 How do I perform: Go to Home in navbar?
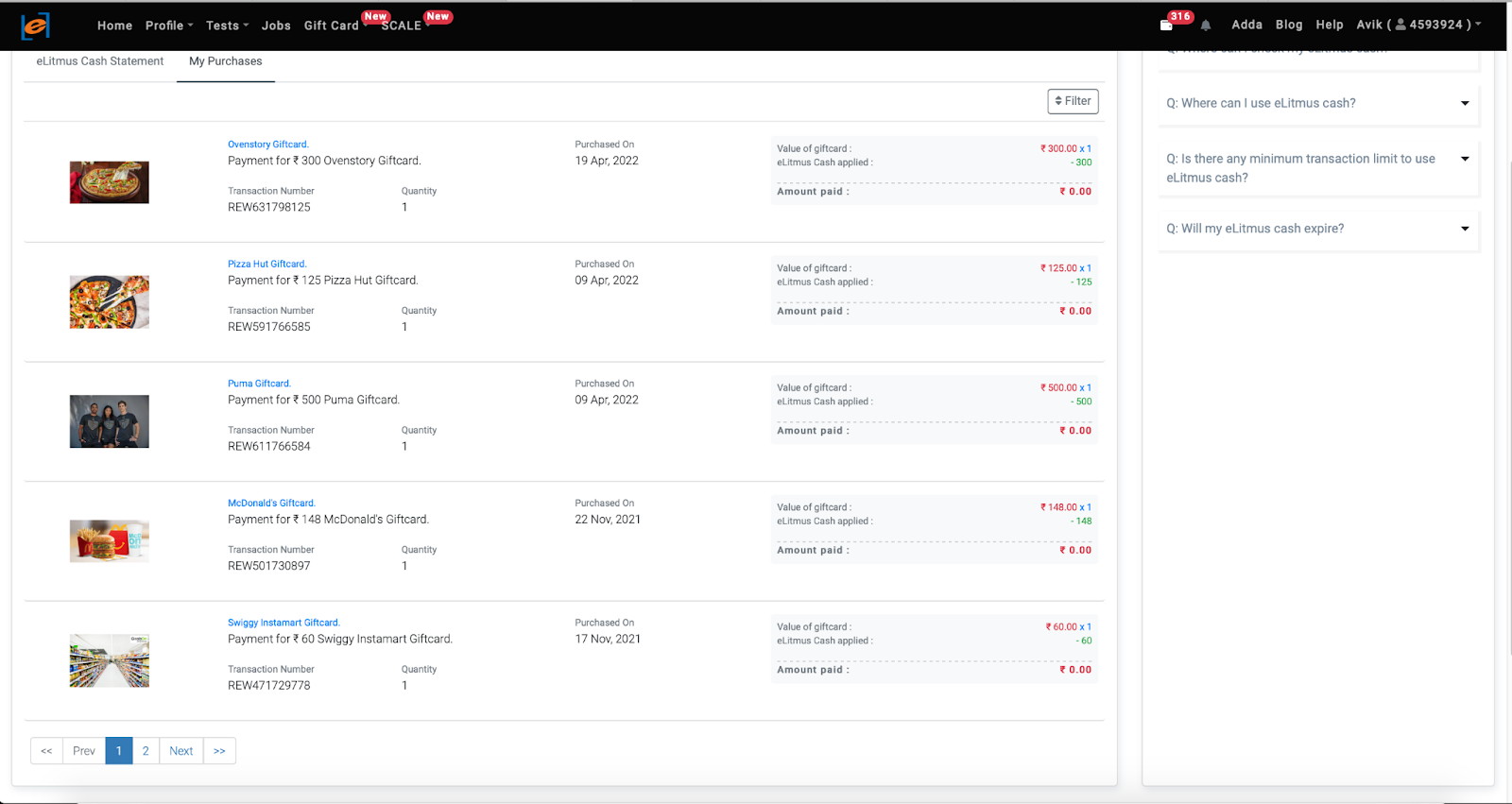coord(114,26)
